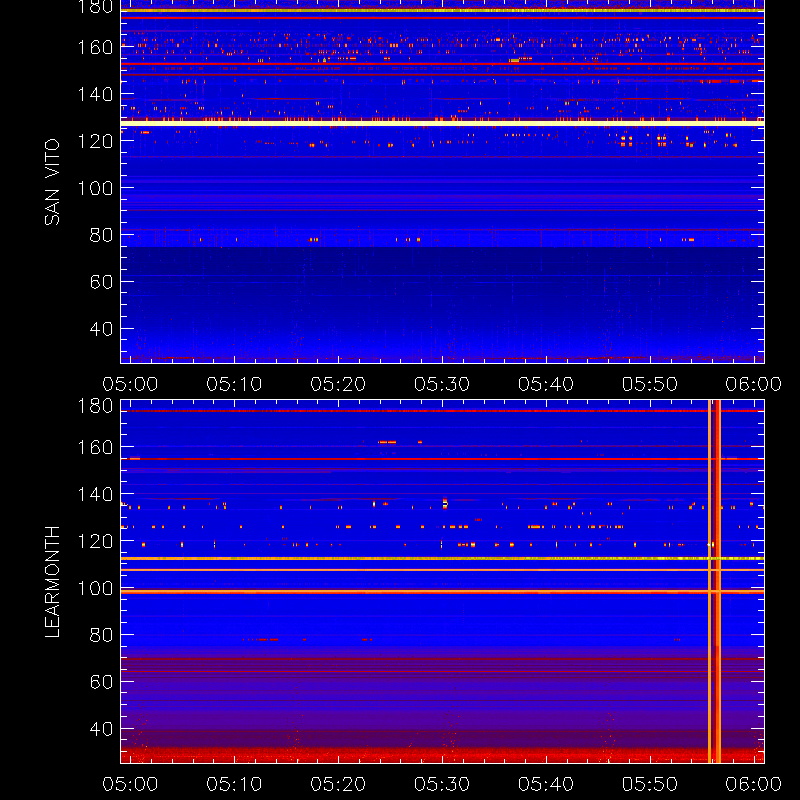Select the 140 frequency label on the San Vito axis
800x800 pixels.
95,94
